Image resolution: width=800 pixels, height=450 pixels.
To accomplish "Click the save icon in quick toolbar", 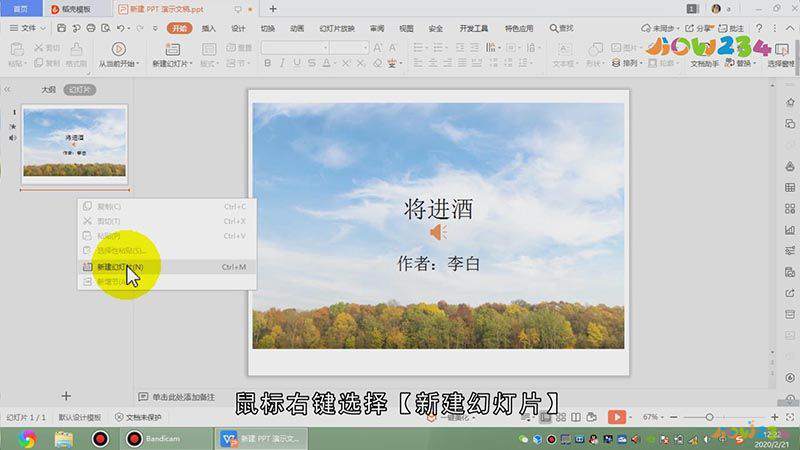I will (61, 28).
